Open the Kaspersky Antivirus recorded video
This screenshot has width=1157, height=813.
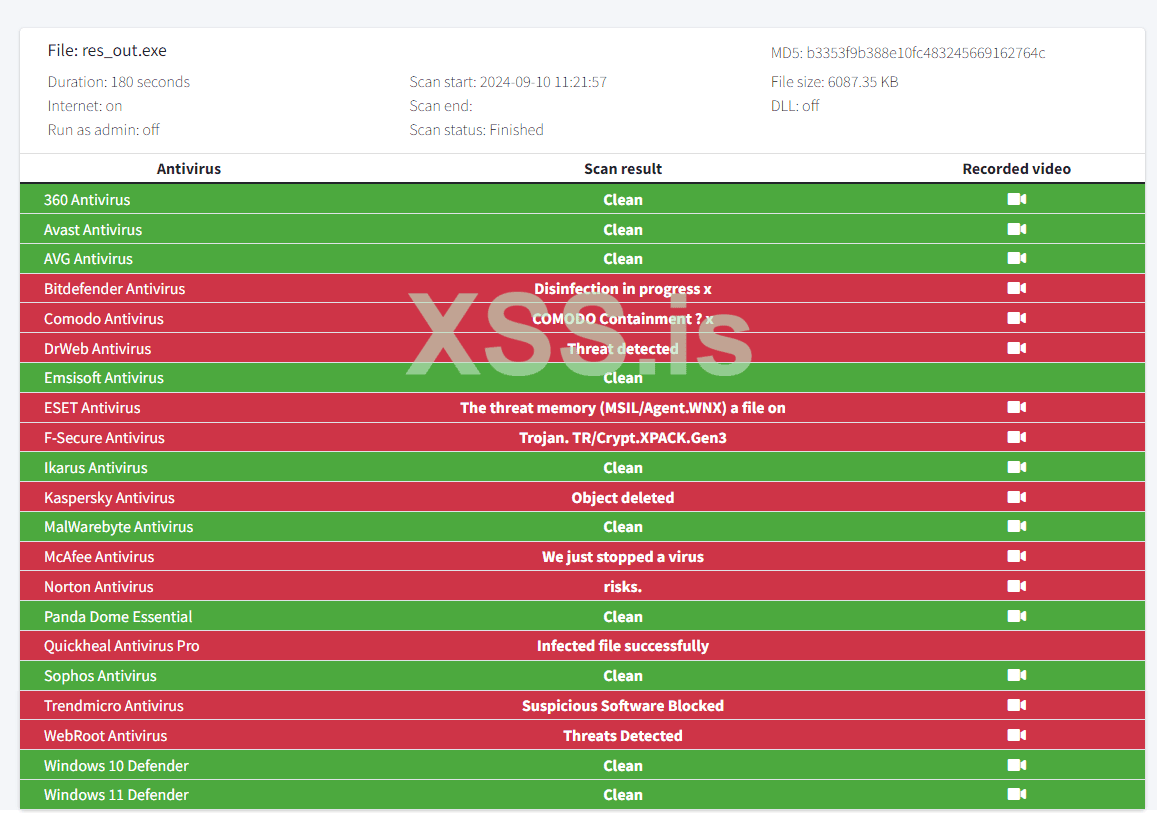pyautogui.click(x=1016, y=497)
